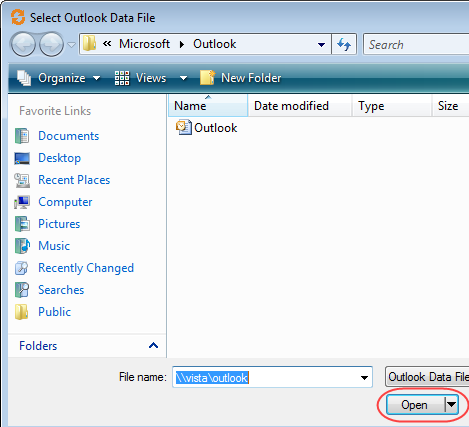Sort by the Type column header
Viewport: 469px width, 427px height.
click(x=392, y=106)
